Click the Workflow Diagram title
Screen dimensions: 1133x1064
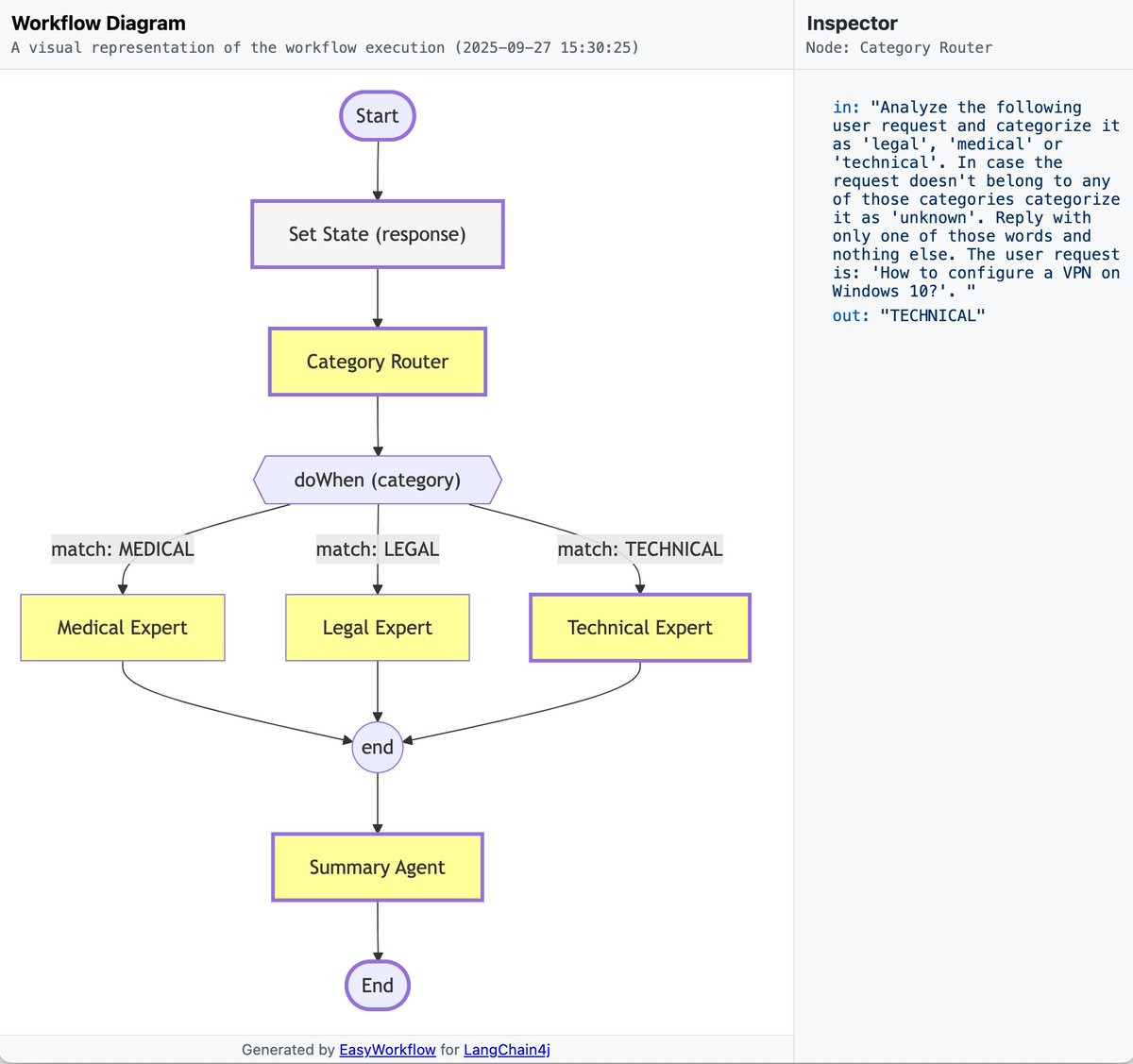99,24
